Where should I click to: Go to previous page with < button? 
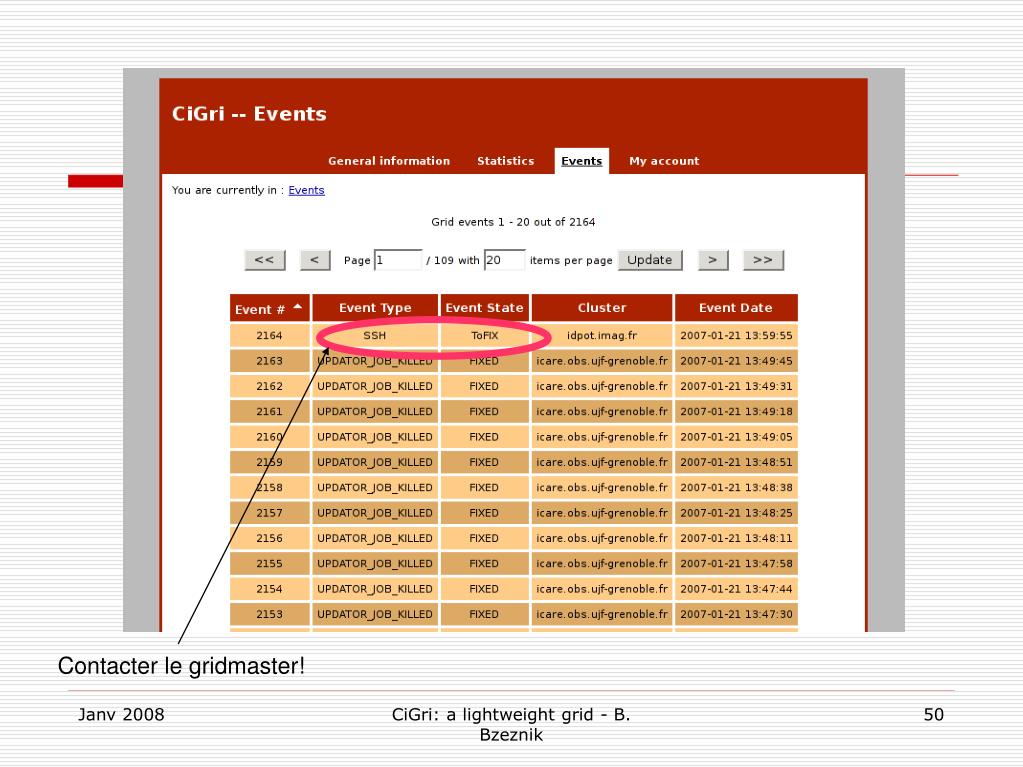pos(314,260)
